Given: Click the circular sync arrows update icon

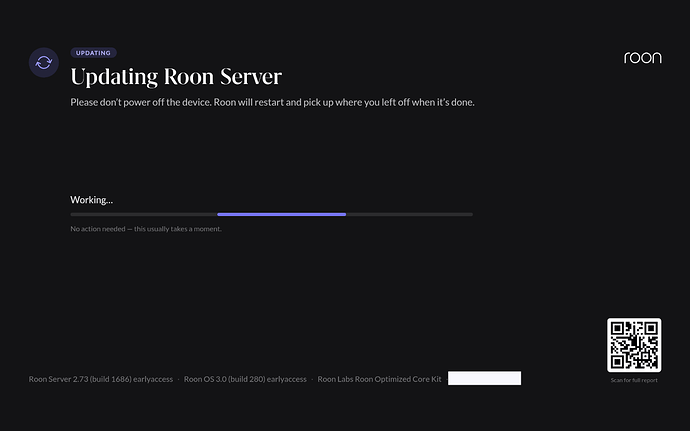Looking at the screenshot, I should pos(44,63).
